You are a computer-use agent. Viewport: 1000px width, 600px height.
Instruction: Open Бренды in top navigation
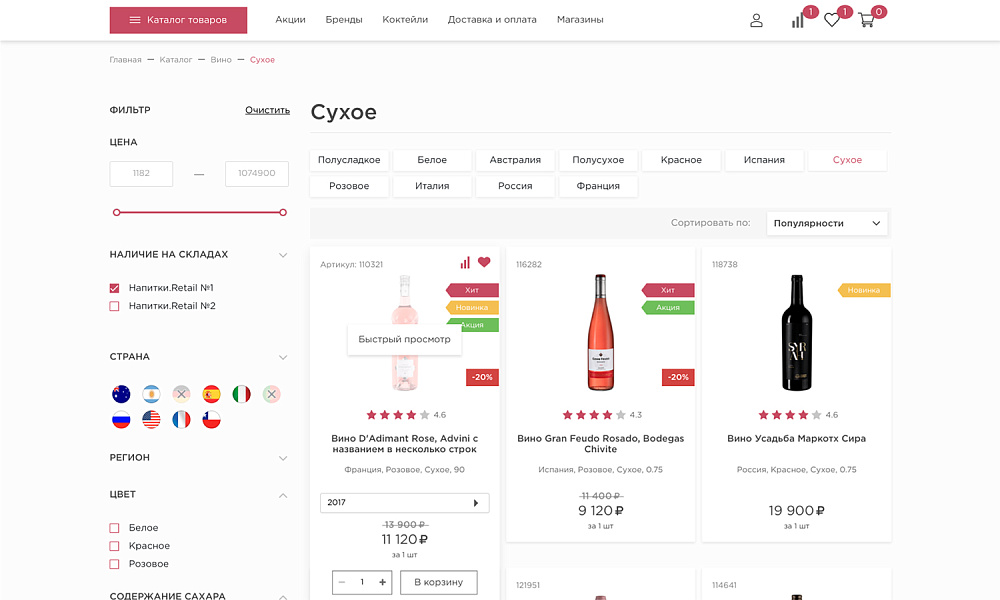click(344, 20)
